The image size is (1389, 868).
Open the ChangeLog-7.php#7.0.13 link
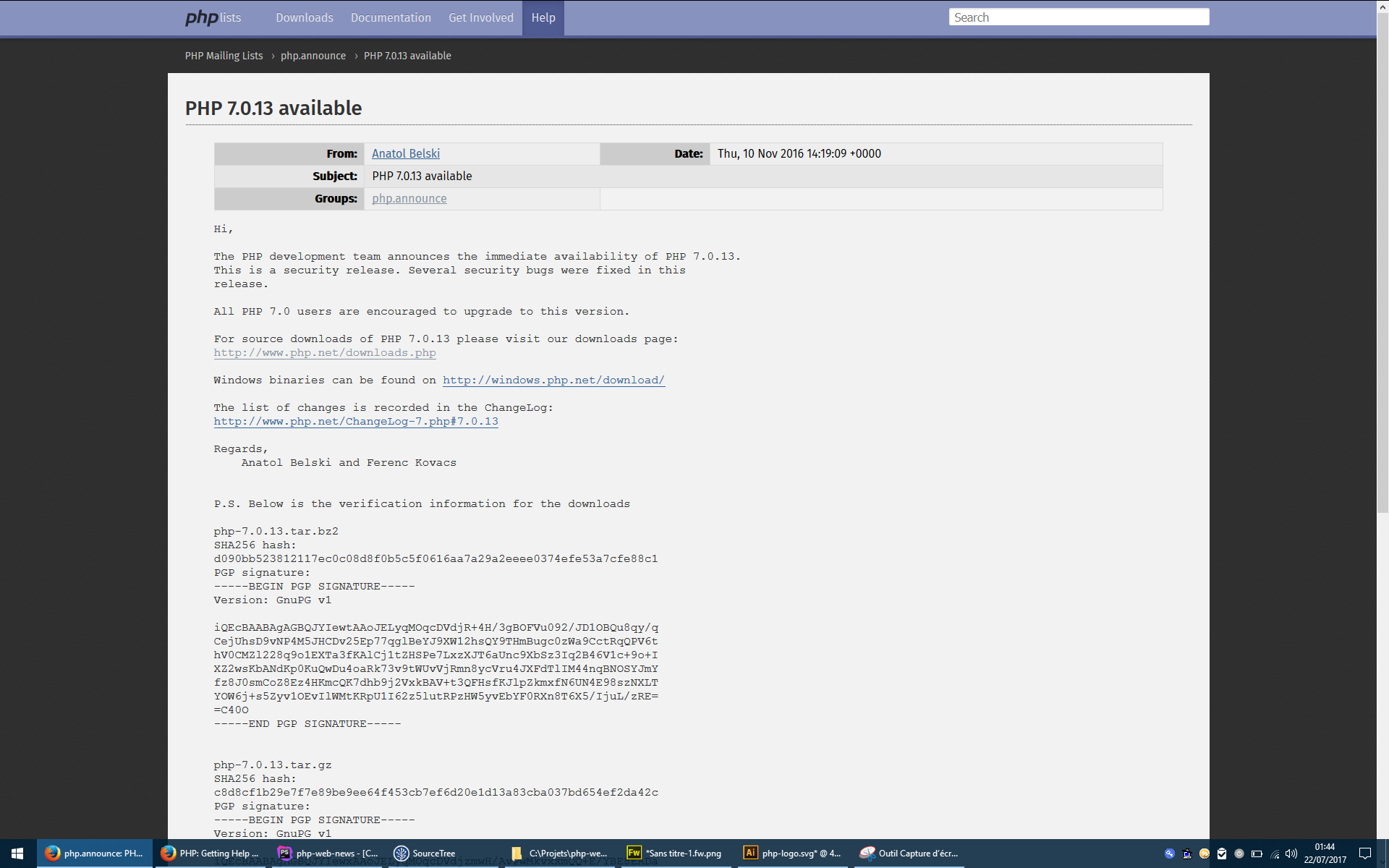click(355, 421)
